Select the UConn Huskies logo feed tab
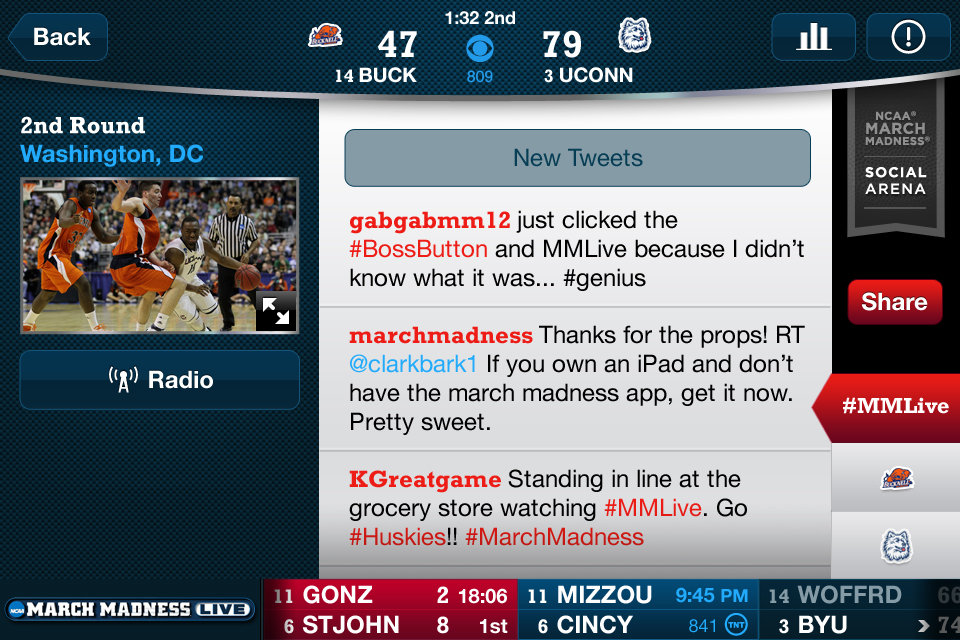 (x=896, y=545)
